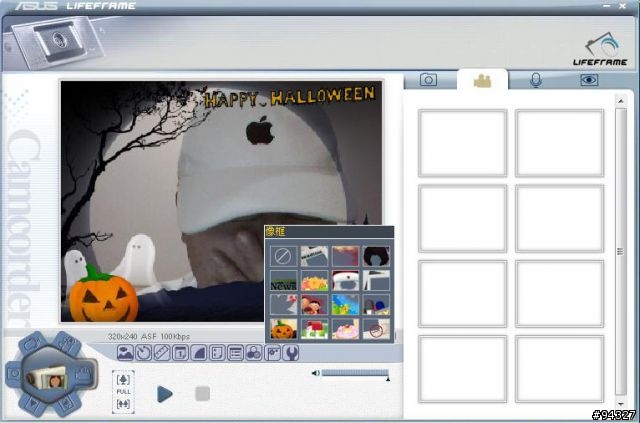
Task: Select the clock segment on the mode wheel
Action: pyautogui.click(x=13, y=374)
